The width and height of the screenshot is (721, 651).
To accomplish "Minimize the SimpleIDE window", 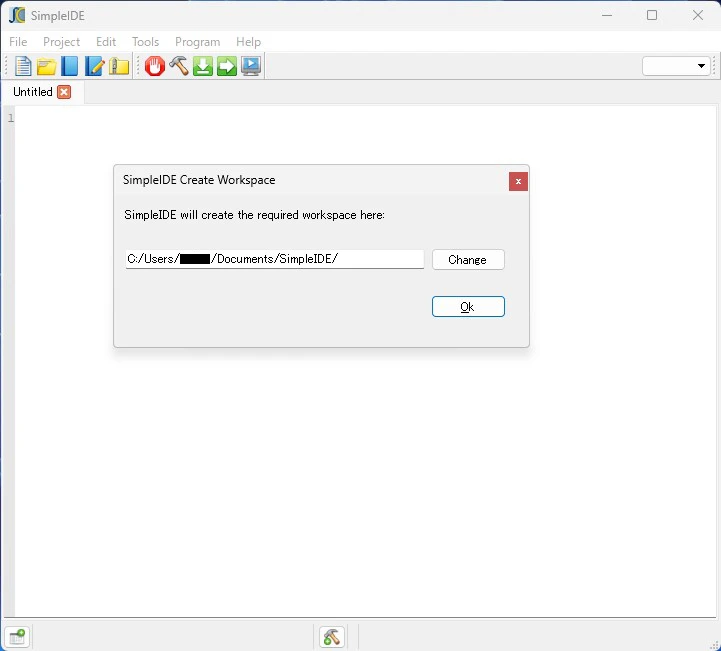I will 607,15.
